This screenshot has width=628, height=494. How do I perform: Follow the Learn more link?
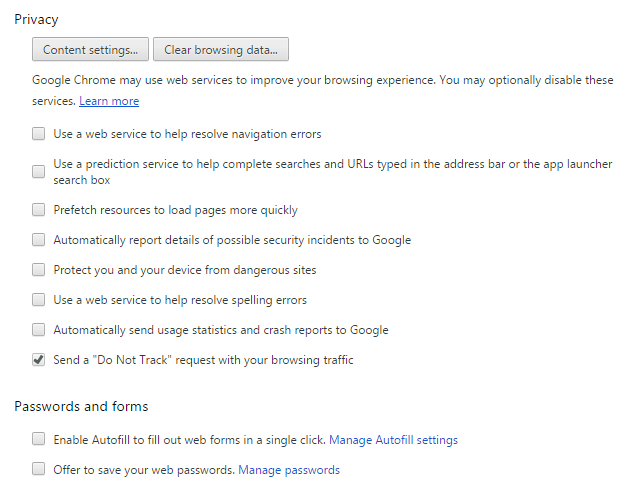tap(109, 101)
